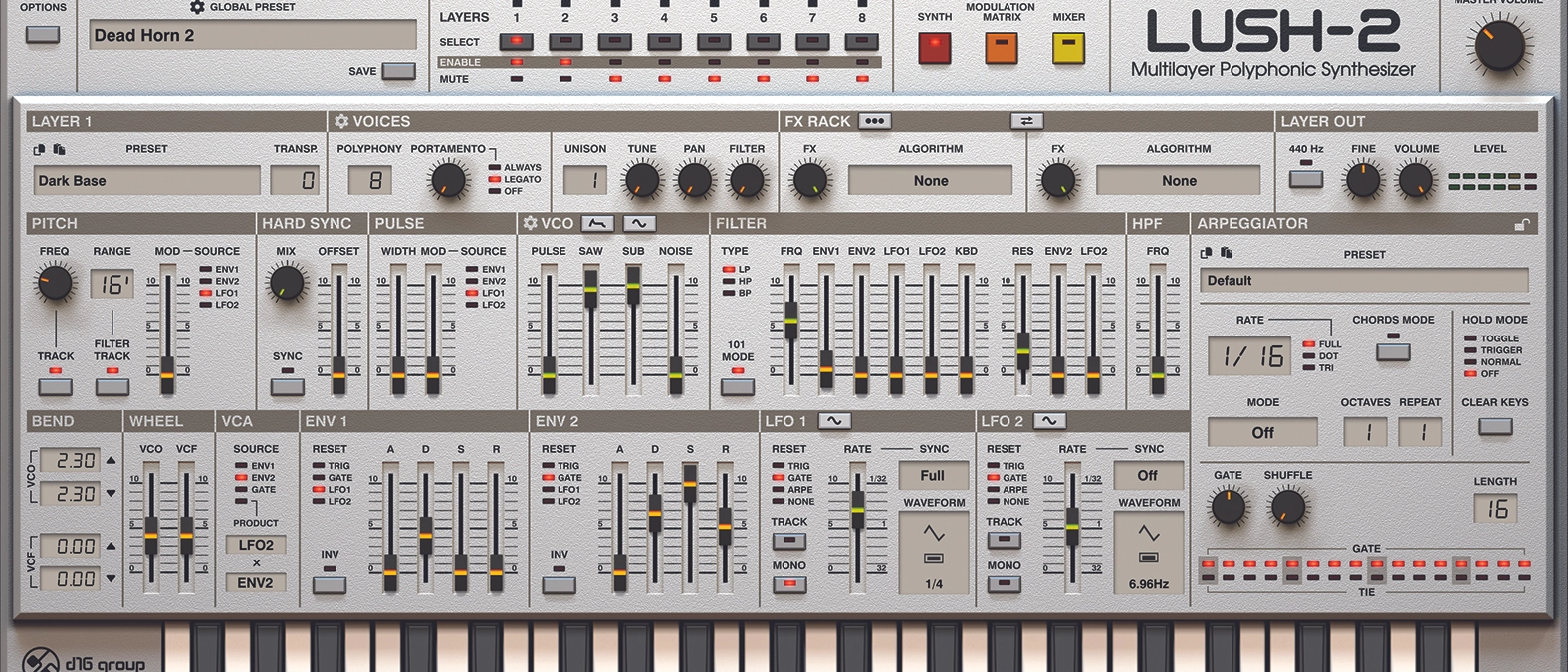Open the Pitch RANGE 16' selector
The image size is (1568, 672).
pyautogui.click(x=112, y=285)
